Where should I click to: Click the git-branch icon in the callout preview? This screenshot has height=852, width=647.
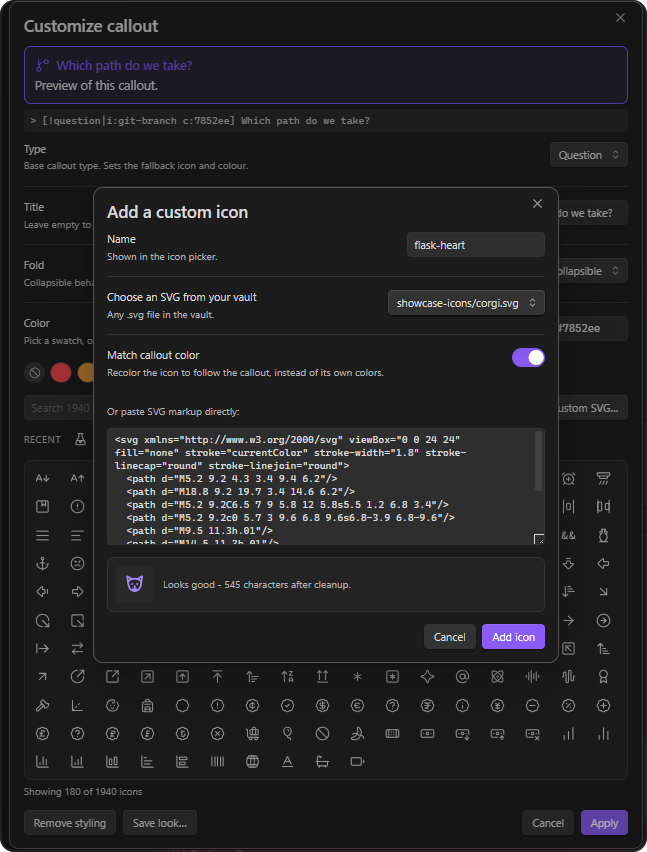[42, 65]
